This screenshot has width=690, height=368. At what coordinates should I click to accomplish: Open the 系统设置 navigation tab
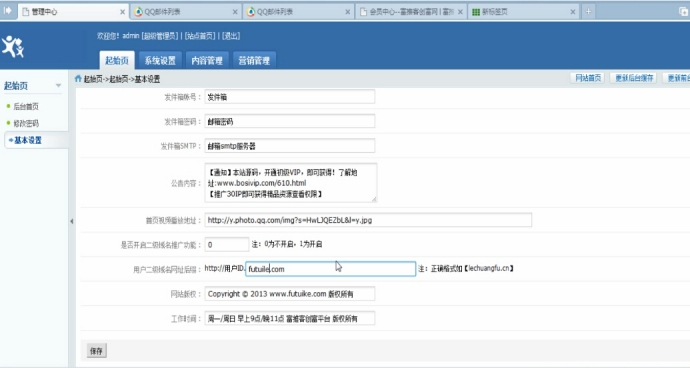pos(160,60)
